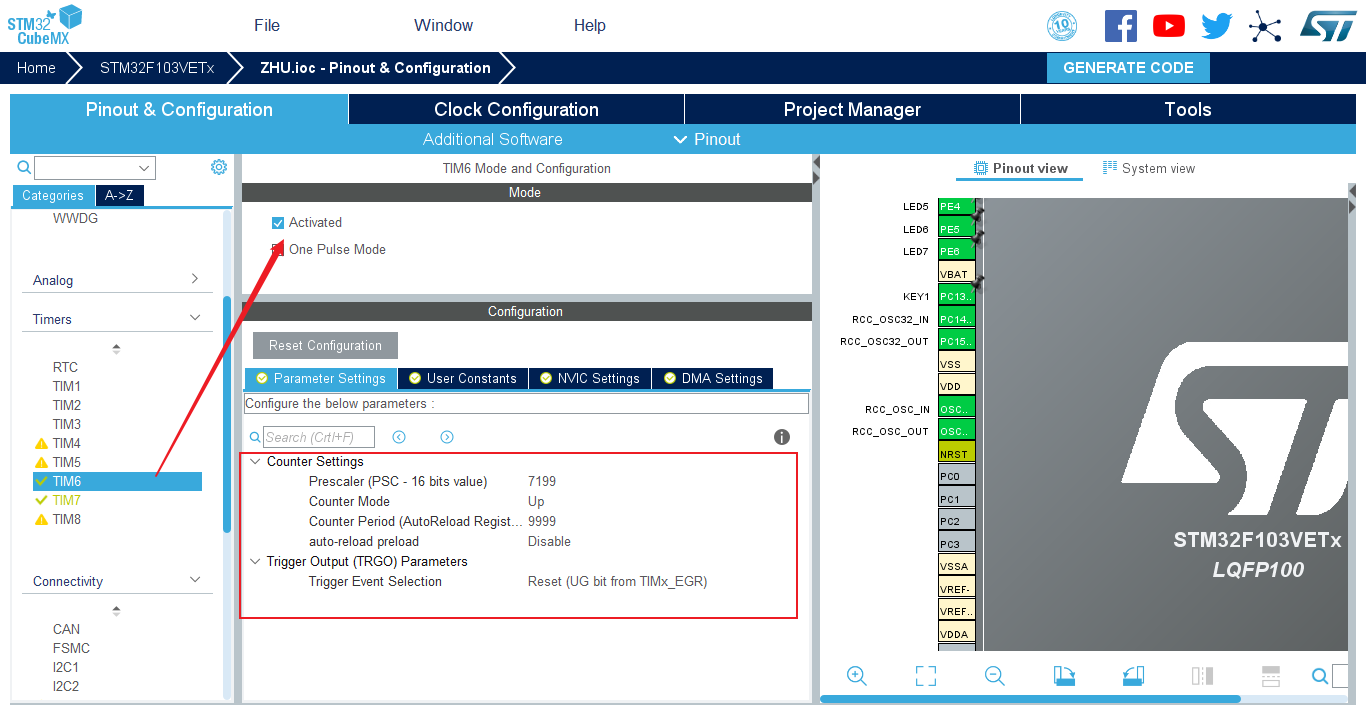Viewport: 1366px width, 715px height.
Task: Select RTC in the Timers list
Action: tap(65, 367)
